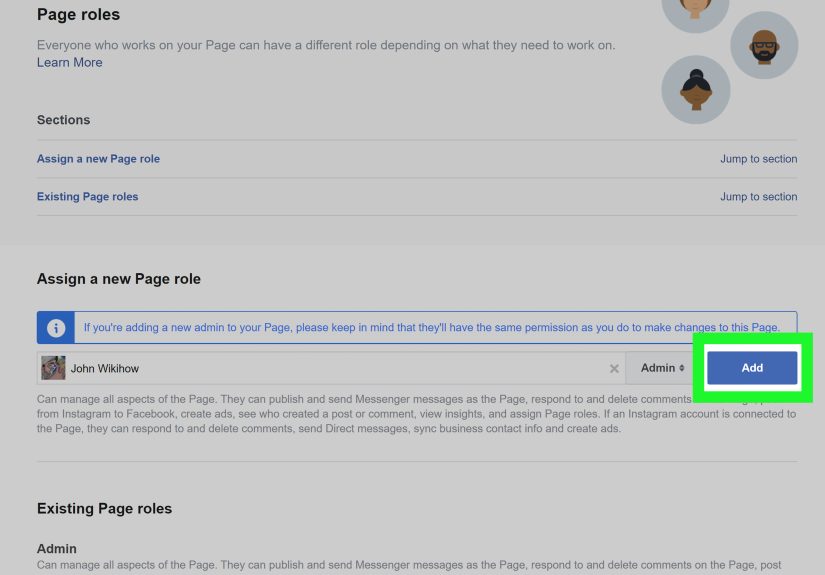825x575 pixels.
Task: Click the info icon in the admin notice
Action: [x=56, y=328]
